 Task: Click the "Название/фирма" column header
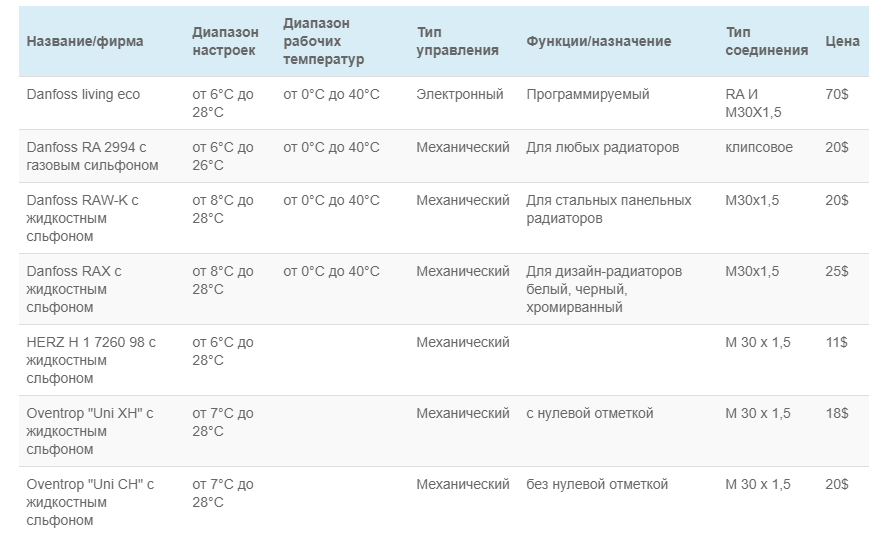85,42
